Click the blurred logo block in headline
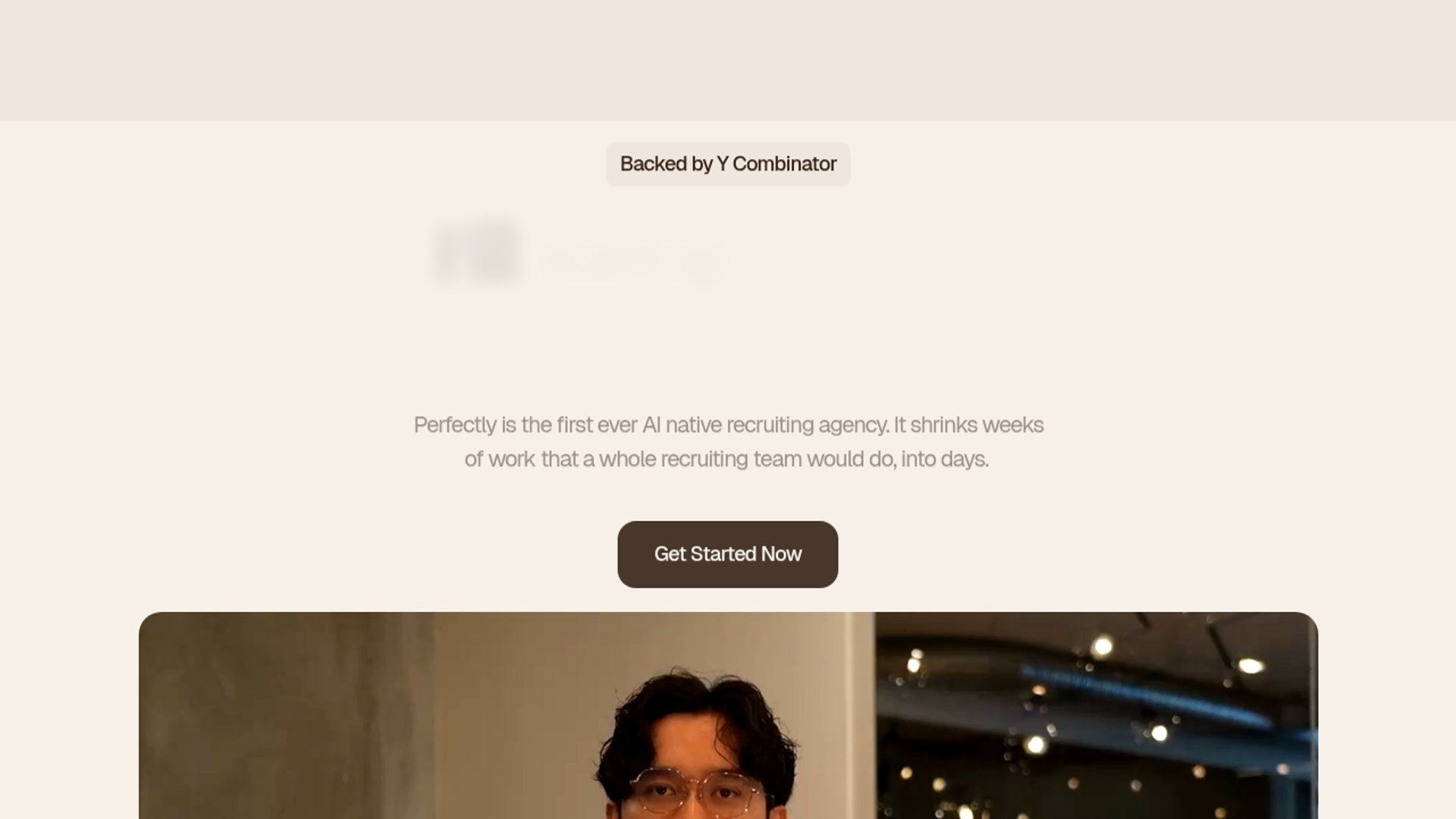Screen dimensions: 1456x819 click(x=477, y=253)
